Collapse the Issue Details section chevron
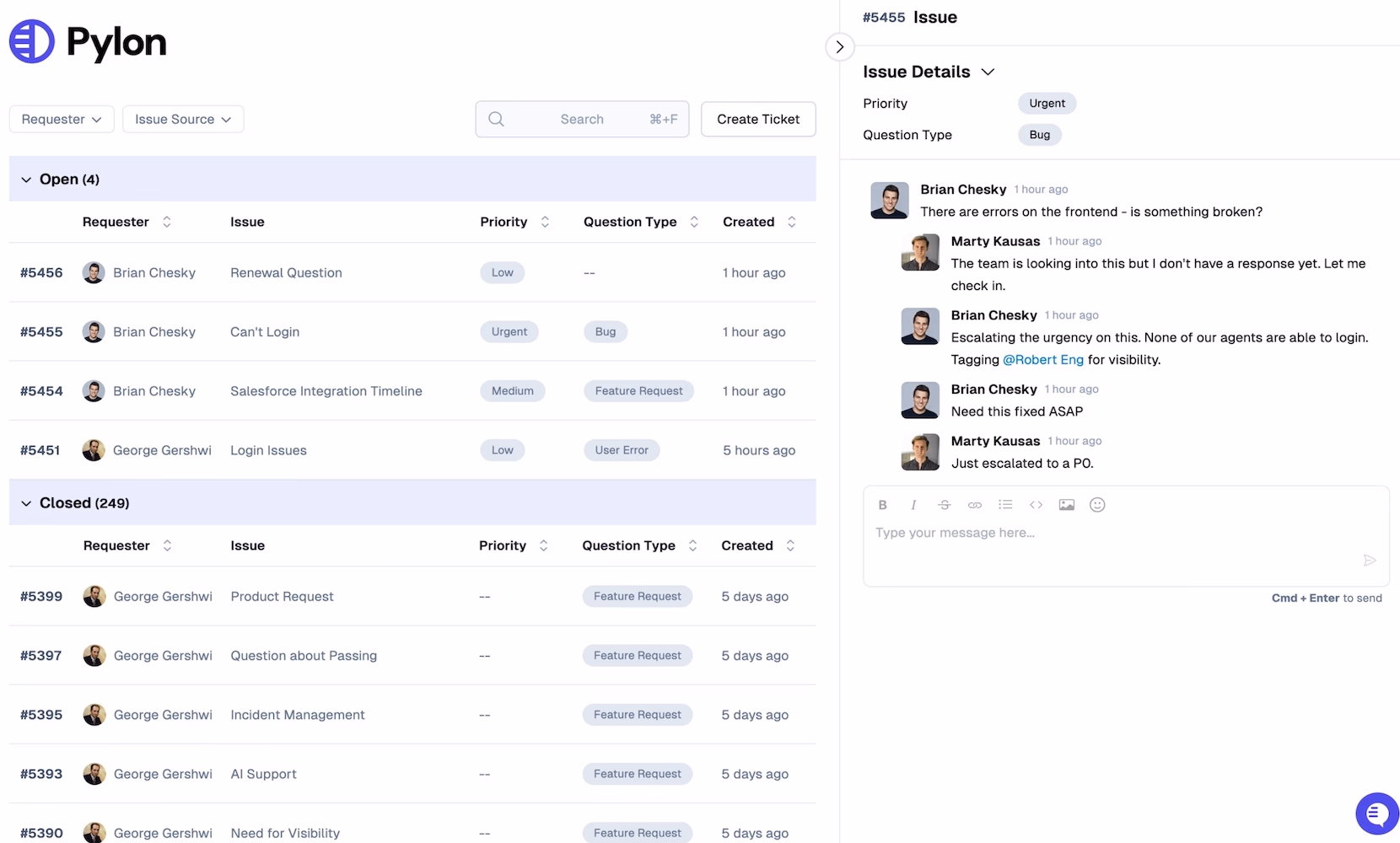The image size is (1400, 843). (988, 72)
